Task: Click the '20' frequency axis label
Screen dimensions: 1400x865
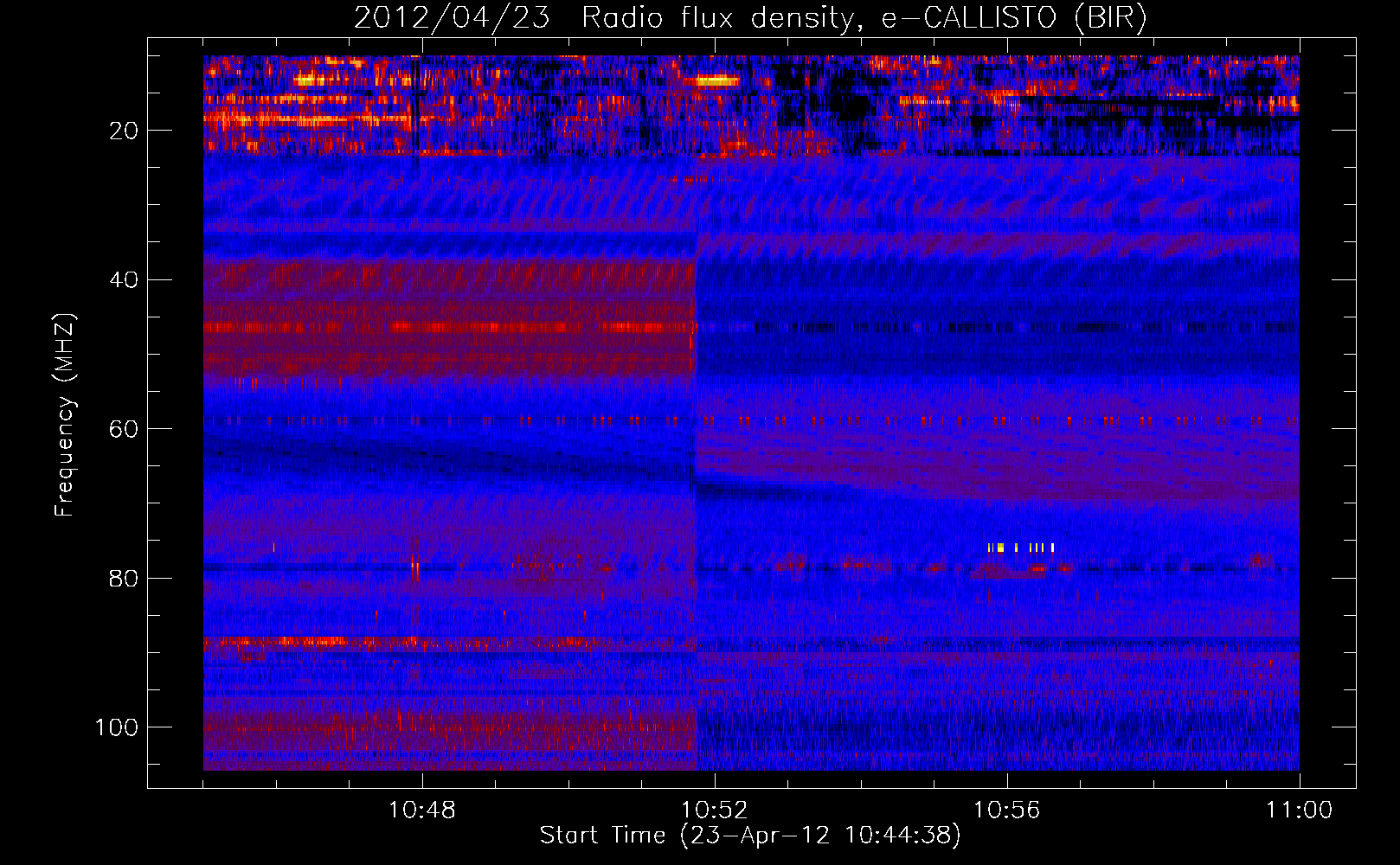Action: point(124,131)
